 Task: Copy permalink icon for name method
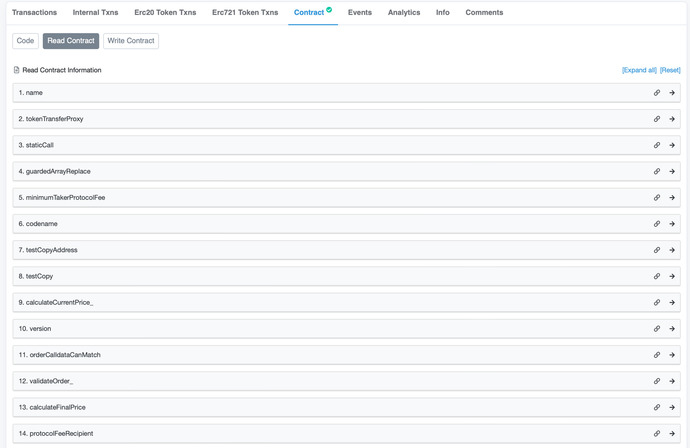[x=657, y=93]
